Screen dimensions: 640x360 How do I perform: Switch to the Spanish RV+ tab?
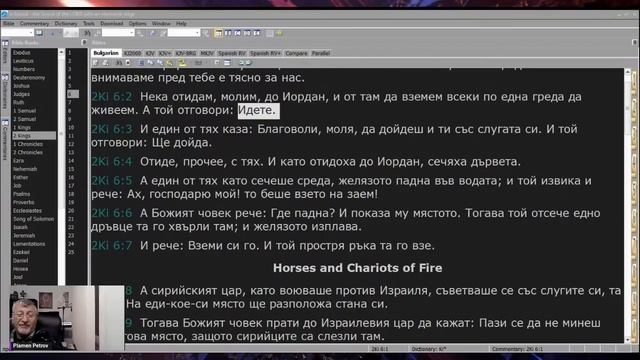click(265, 53)
